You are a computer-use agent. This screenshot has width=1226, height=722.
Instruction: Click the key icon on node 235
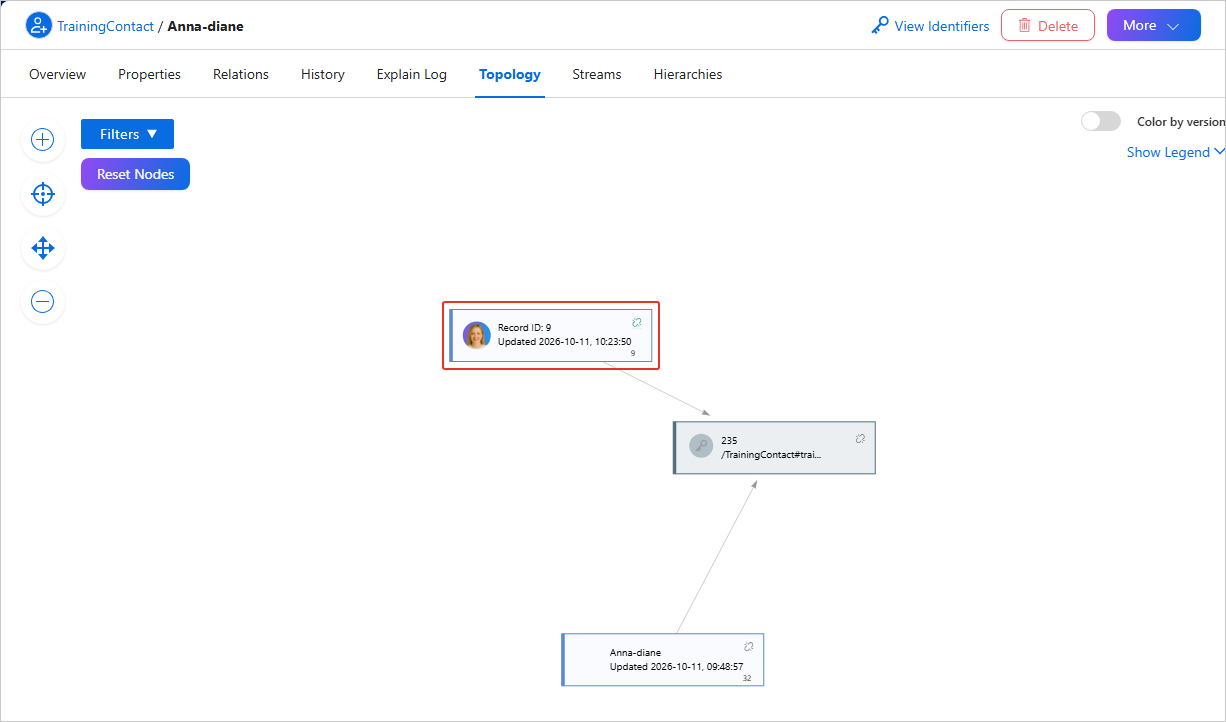tap(701, 446)
